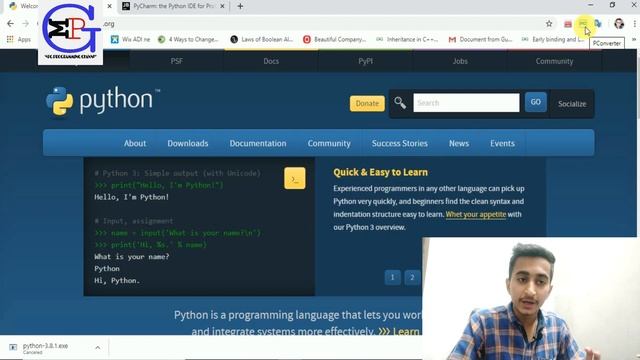Click the browser back arrow
Image resolution: width=640 pixels, height=360 pixels.
click(11, 24)
